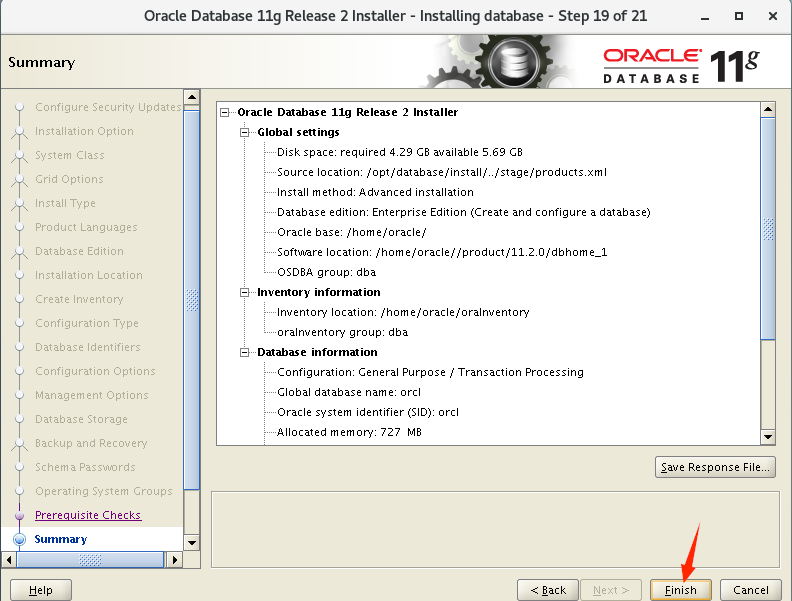Click scroll-left arrow of steps sidebar
792x601 pixels.
click(9, 560)
